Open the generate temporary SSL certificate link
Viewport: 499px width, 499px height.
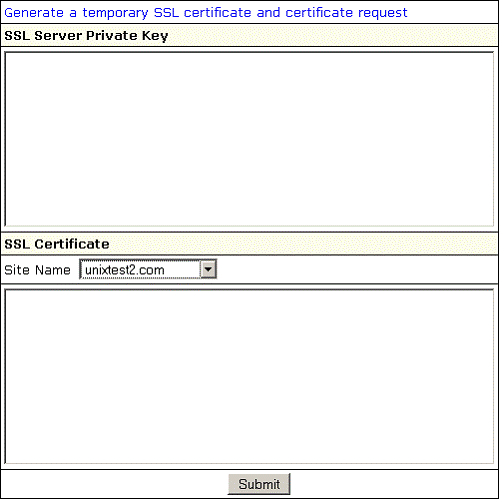pos(206,13)
